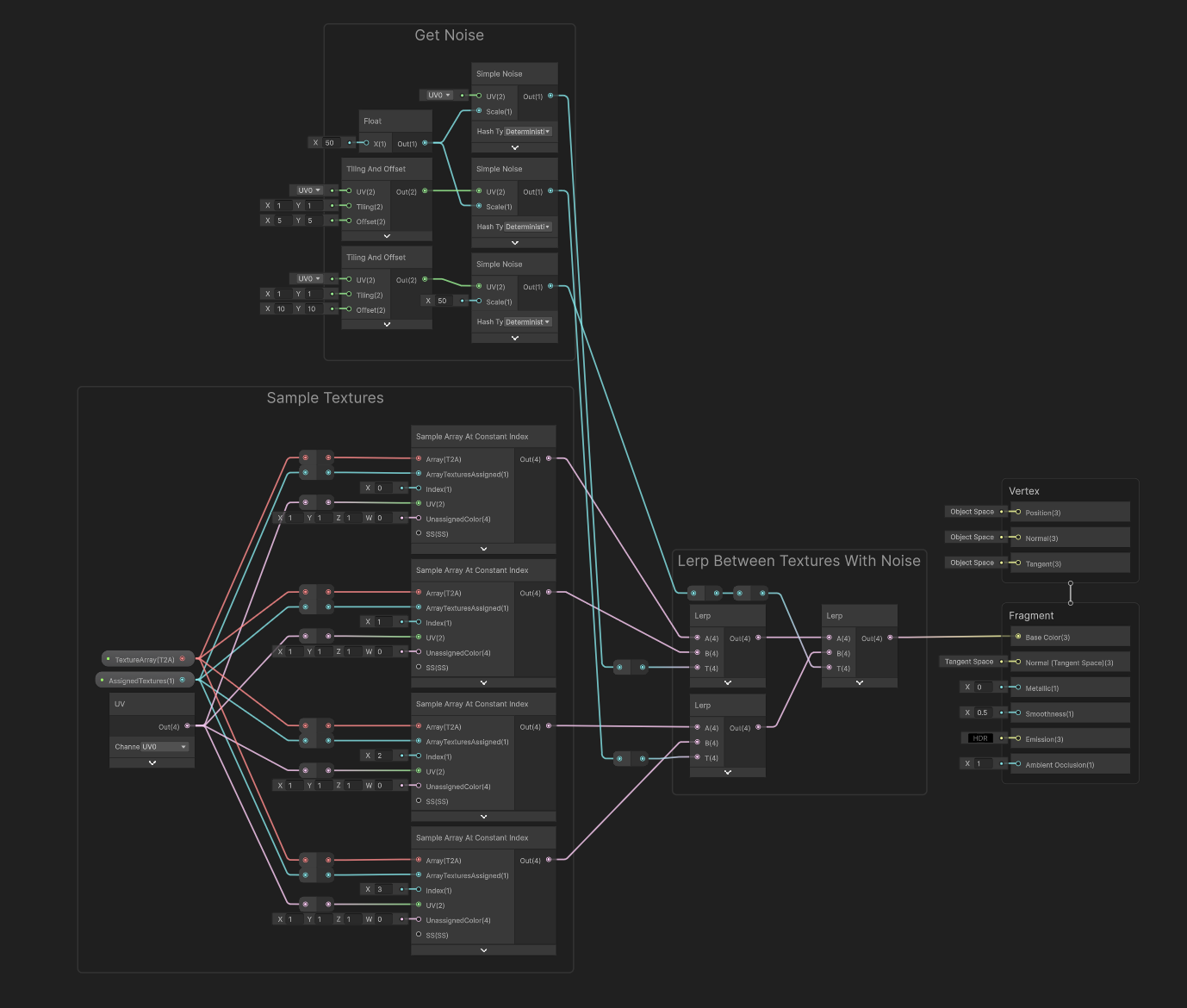The image size is (1187, 1008).
Task: Select the TextureArray(T2A) property node
Action: coord(148,659)
